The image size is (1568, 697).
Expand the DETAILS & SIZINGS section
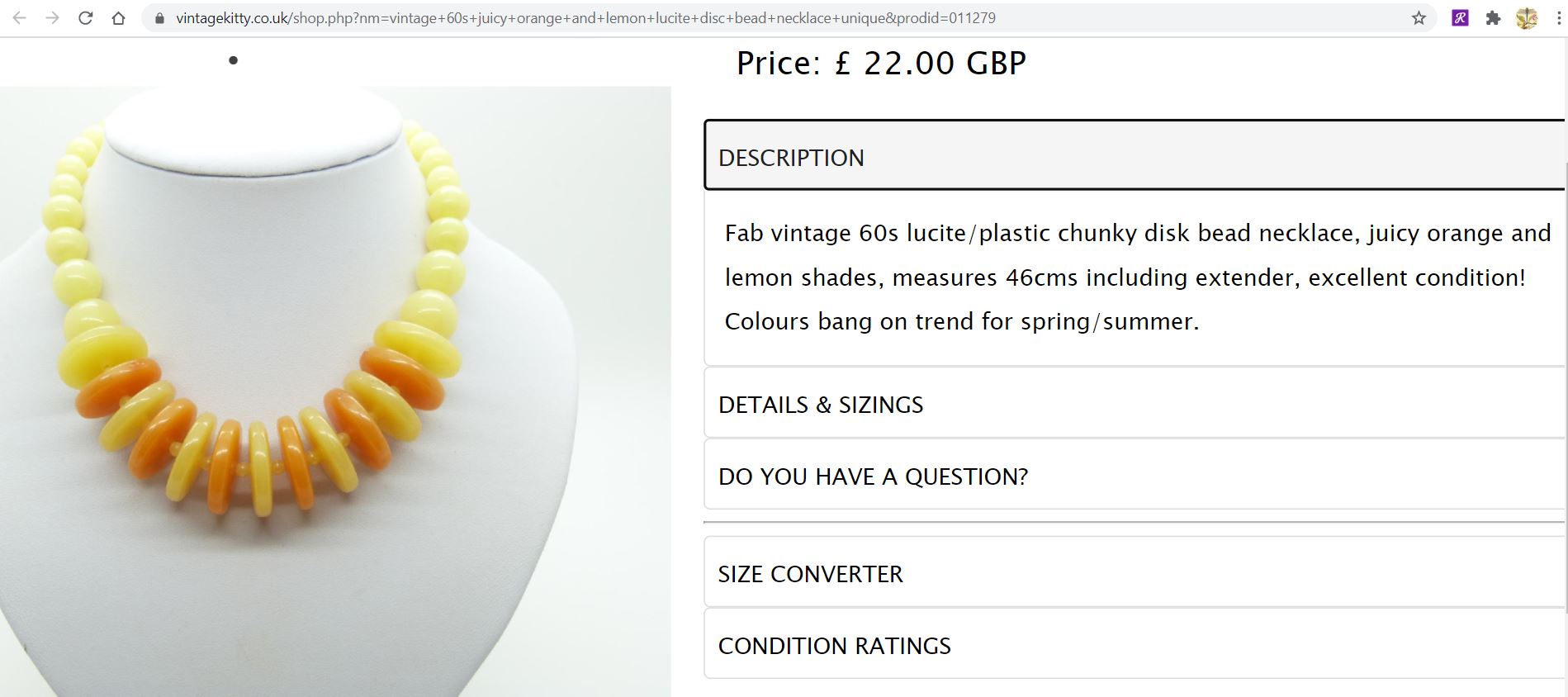pos(1134,405)
